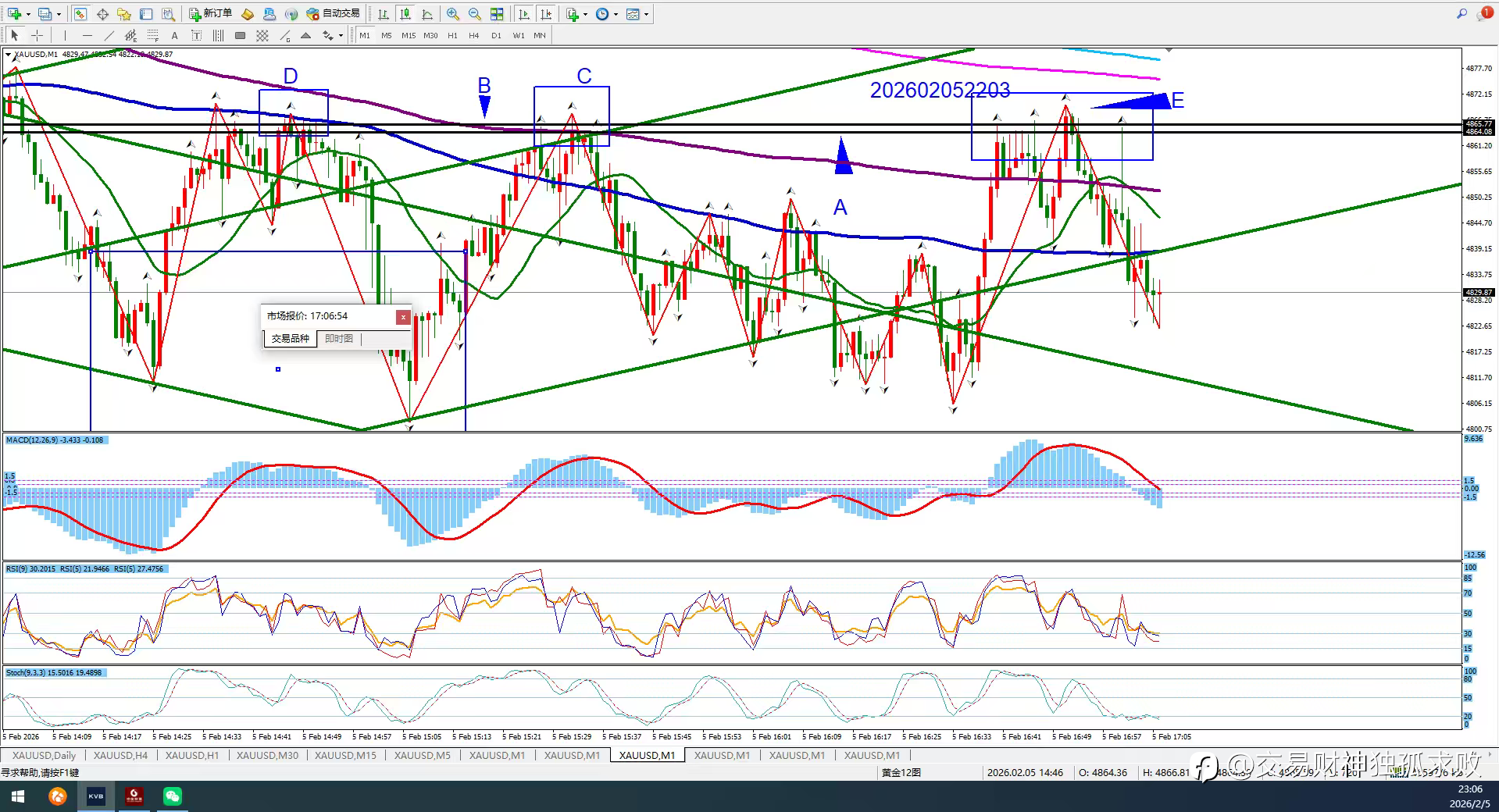Open the Strategy Tester icon

coord(168,14)
